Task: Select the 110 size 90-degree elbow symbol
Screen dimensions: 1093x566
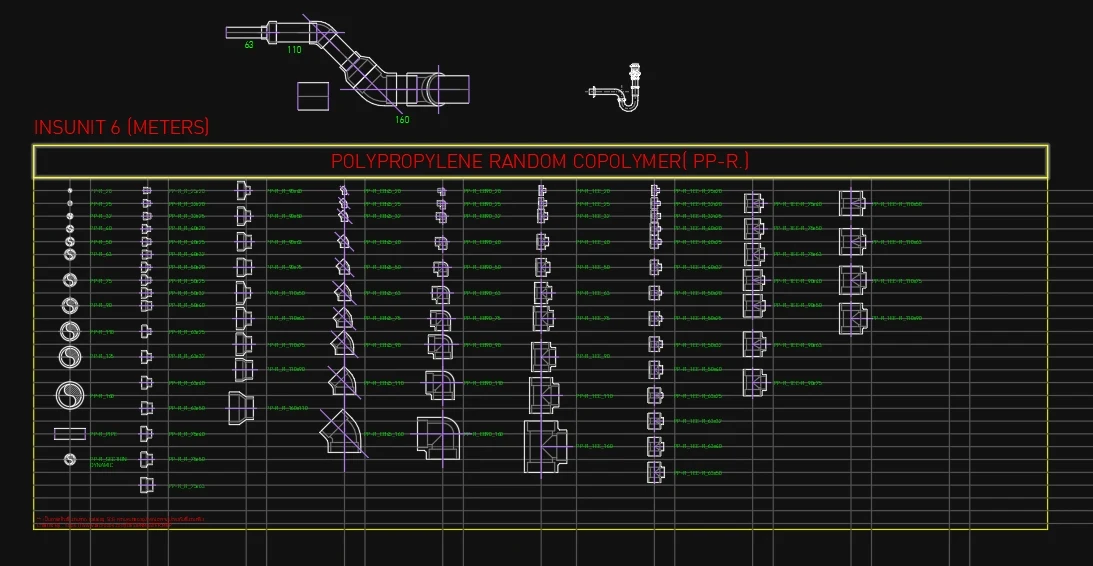Action: tap(440, 385)
